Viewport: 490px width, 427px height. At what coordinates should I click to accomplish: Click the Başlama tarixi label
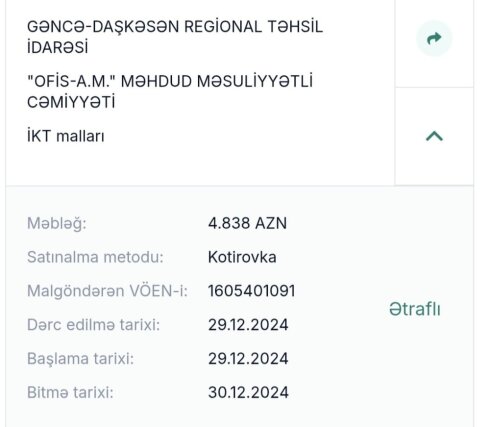pyautogui.click(x=80, y=359)
